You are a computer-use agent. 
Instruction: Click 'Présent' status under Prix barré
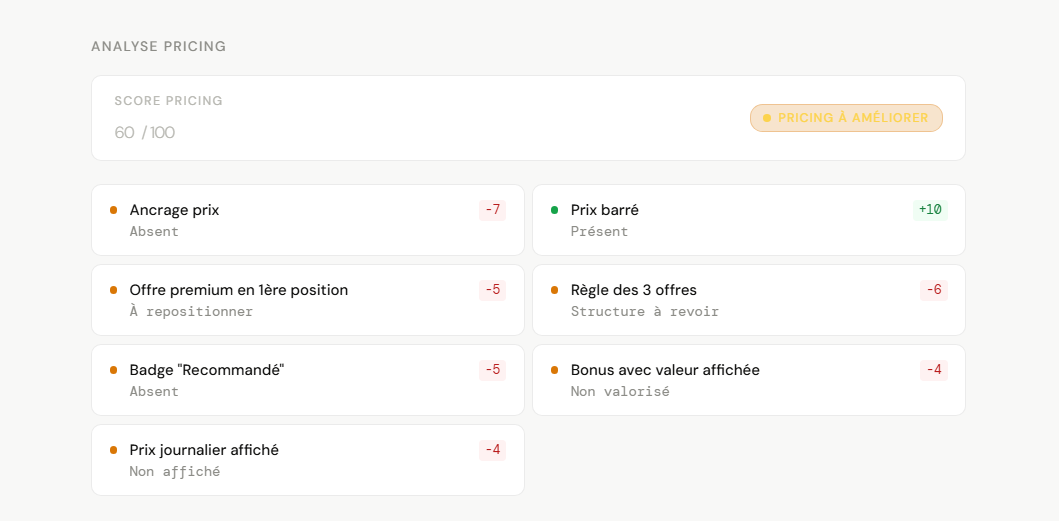599,232
